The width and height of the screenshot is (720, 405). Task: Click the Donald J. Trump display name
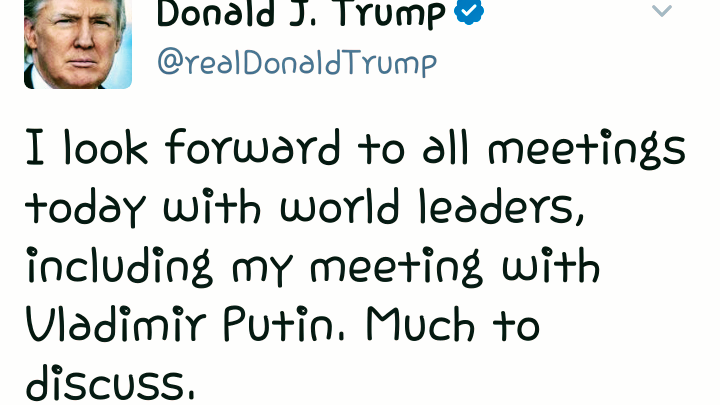point(300,14)
